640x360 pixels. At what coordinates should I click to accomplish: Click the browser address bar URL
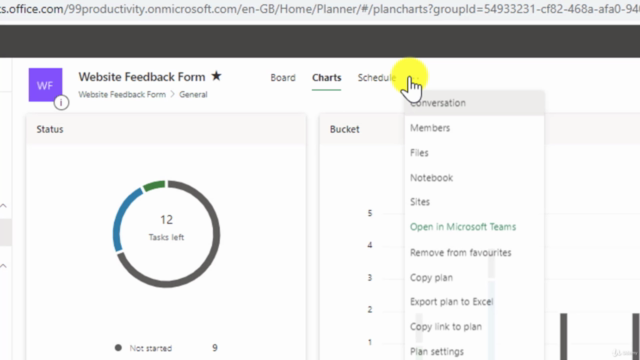[320, 9]
